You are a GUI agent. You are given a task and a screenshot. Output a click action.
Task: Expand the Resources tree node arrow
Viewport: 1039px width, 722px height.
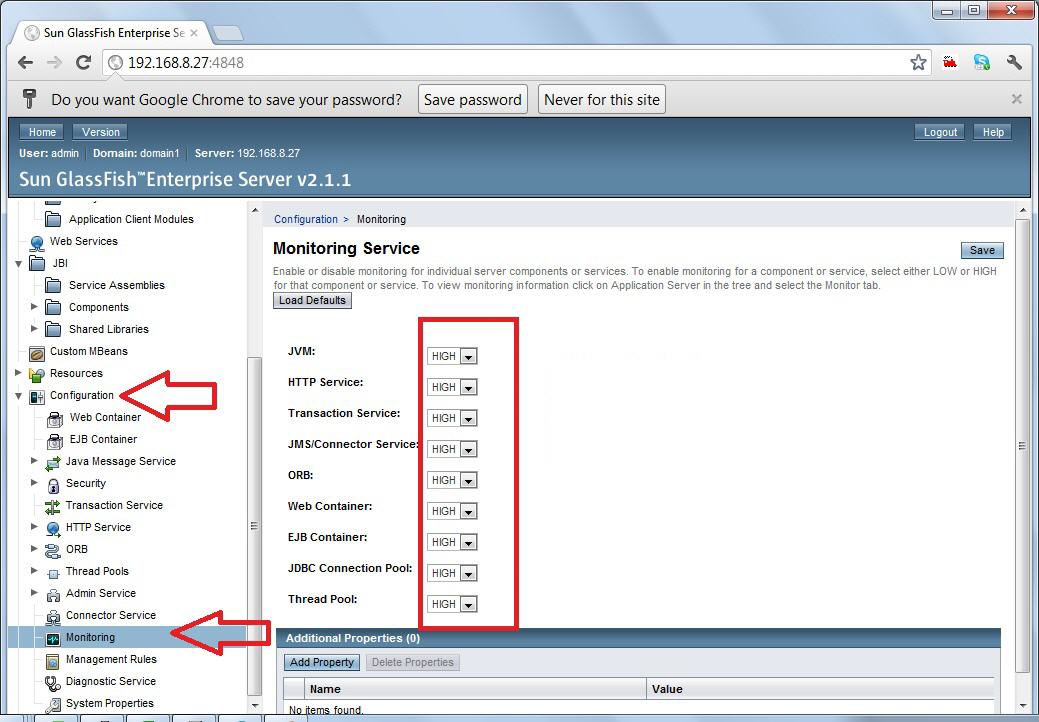coord(19,373)
